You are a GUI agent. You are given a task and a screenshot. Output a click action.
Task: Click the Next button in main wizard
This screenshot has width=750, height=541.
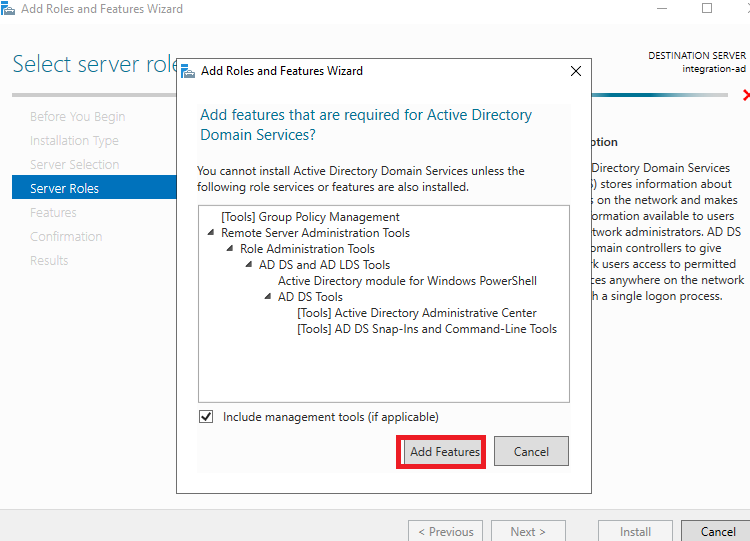coord(528,531)
